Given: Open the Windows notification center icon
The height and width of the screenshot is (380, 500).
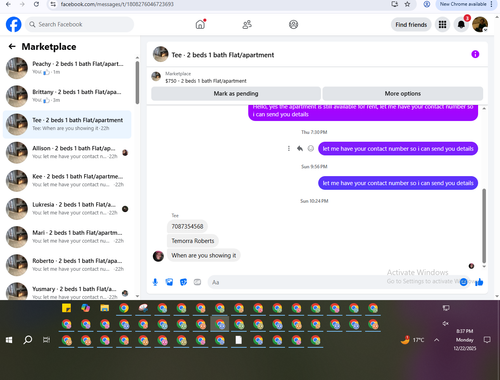Looking at the screenshot, I should point(487,340).
